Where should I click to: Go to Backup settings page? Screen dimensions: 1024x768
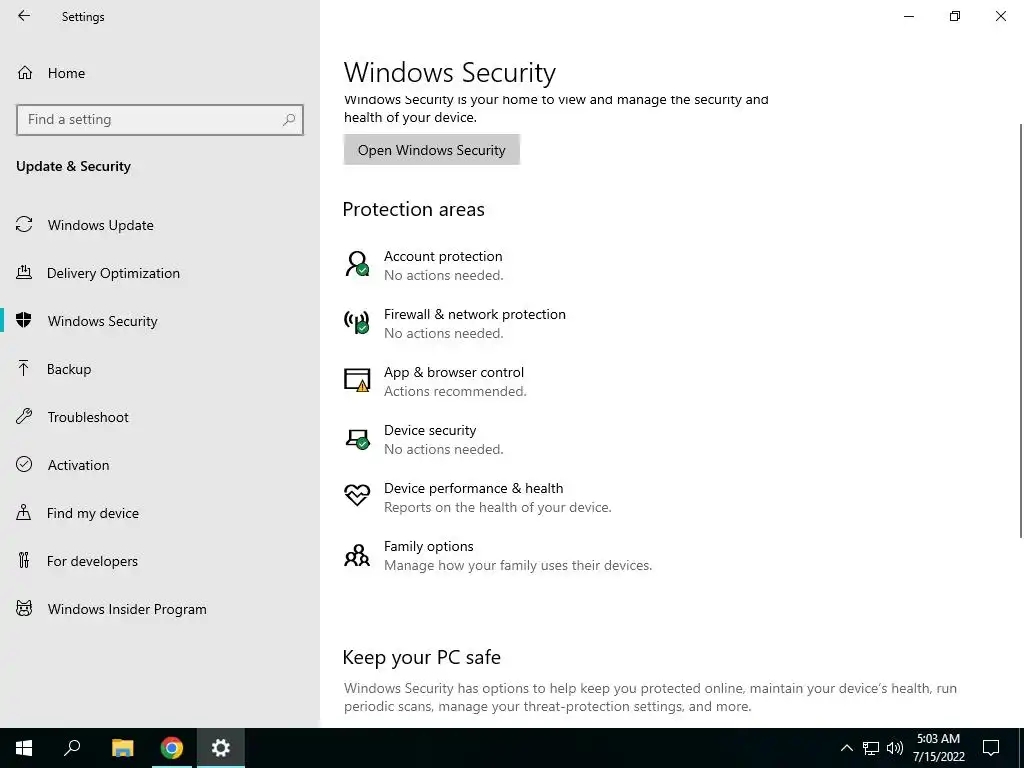tap(69, 369)
